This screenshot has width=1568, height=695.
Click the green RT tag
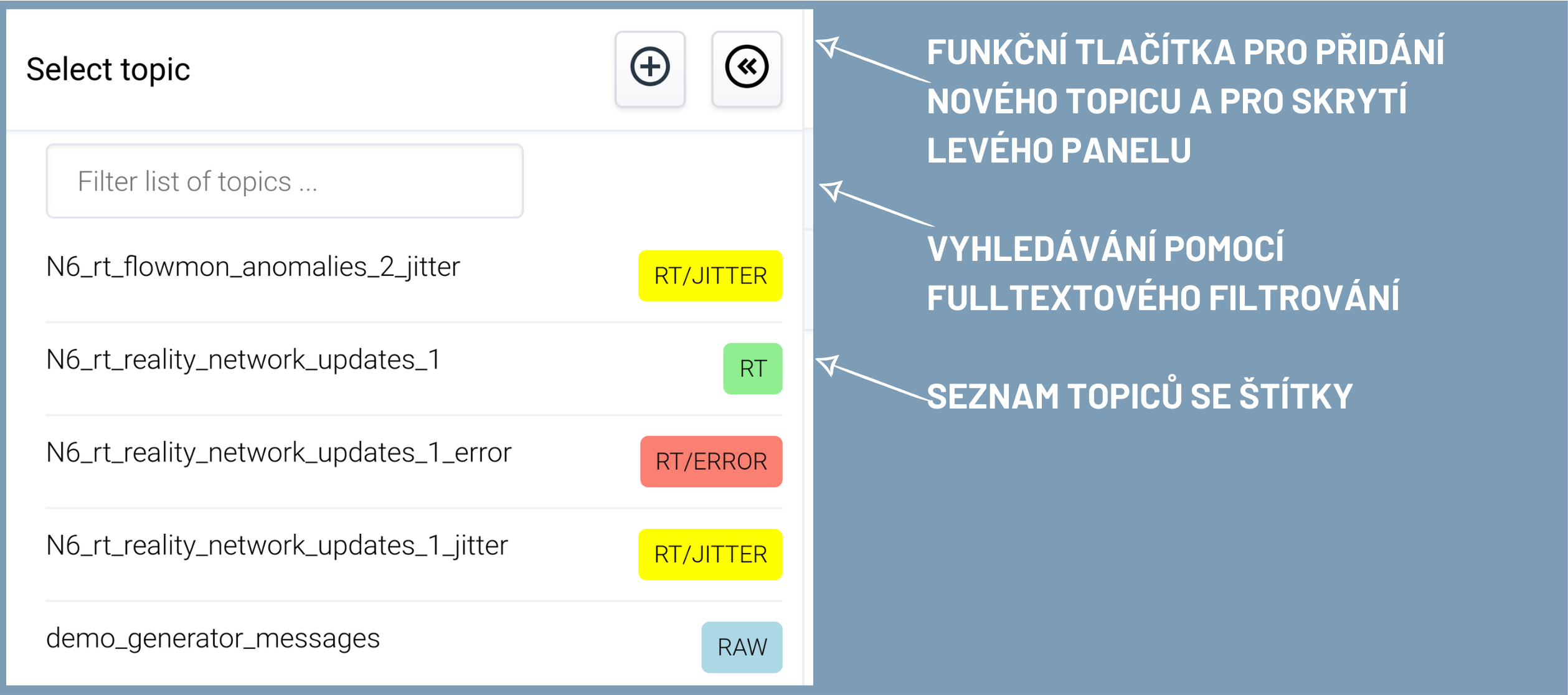pos(752,369)
